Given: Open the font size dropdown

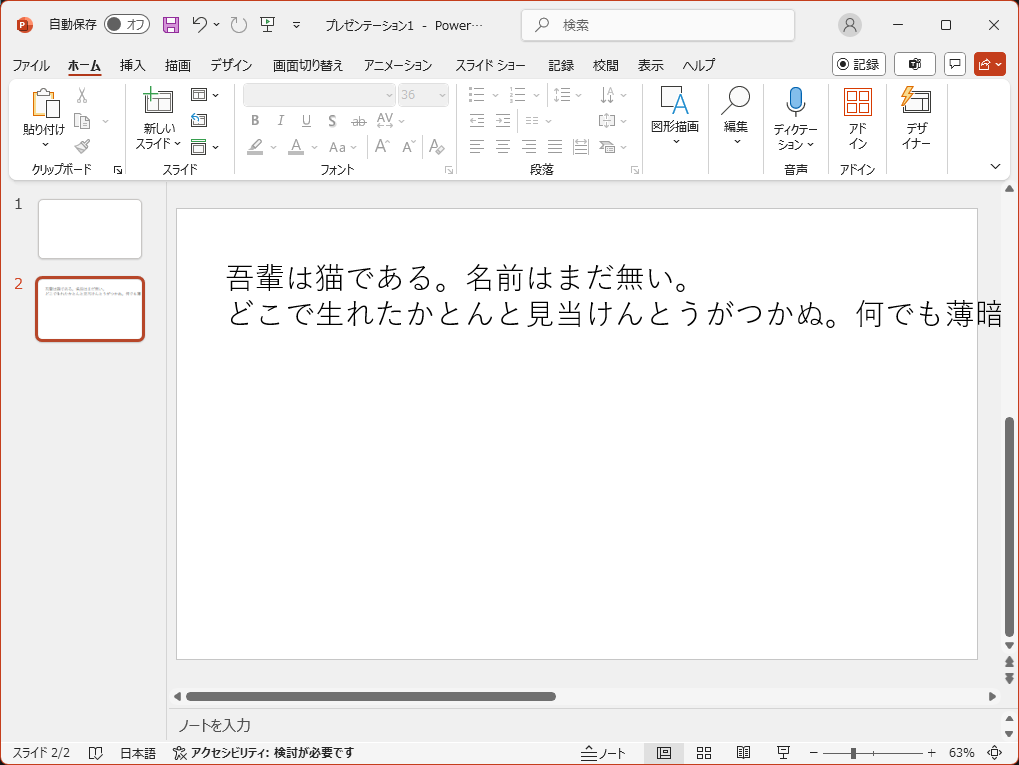Looking at the screenshot, I should (441, 95).
